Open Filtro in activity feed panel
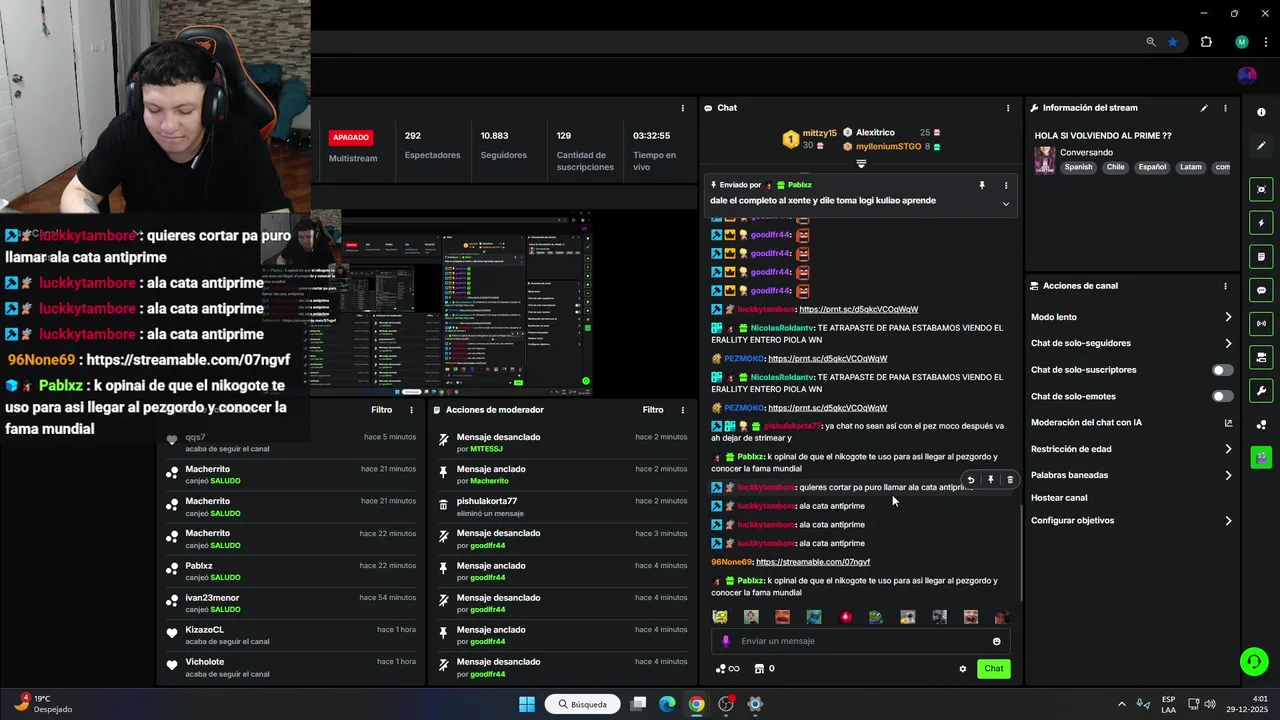Image resolution: width=1280 pixels, height=720 pixels. tap(381, 410)
